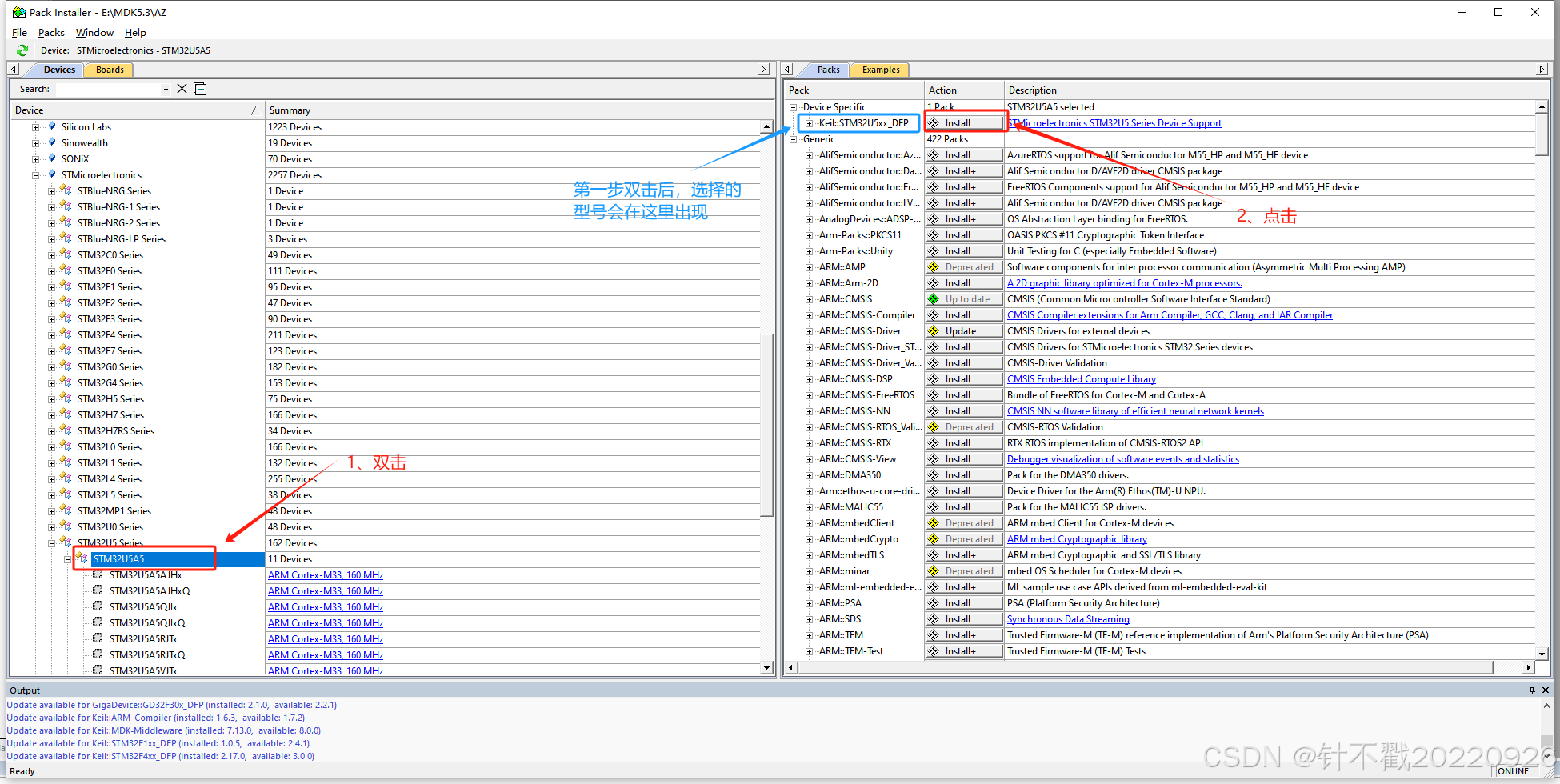Expand the STM32G4 Series node
Viewport: 1560px width, 784px height.
[51, 383]
